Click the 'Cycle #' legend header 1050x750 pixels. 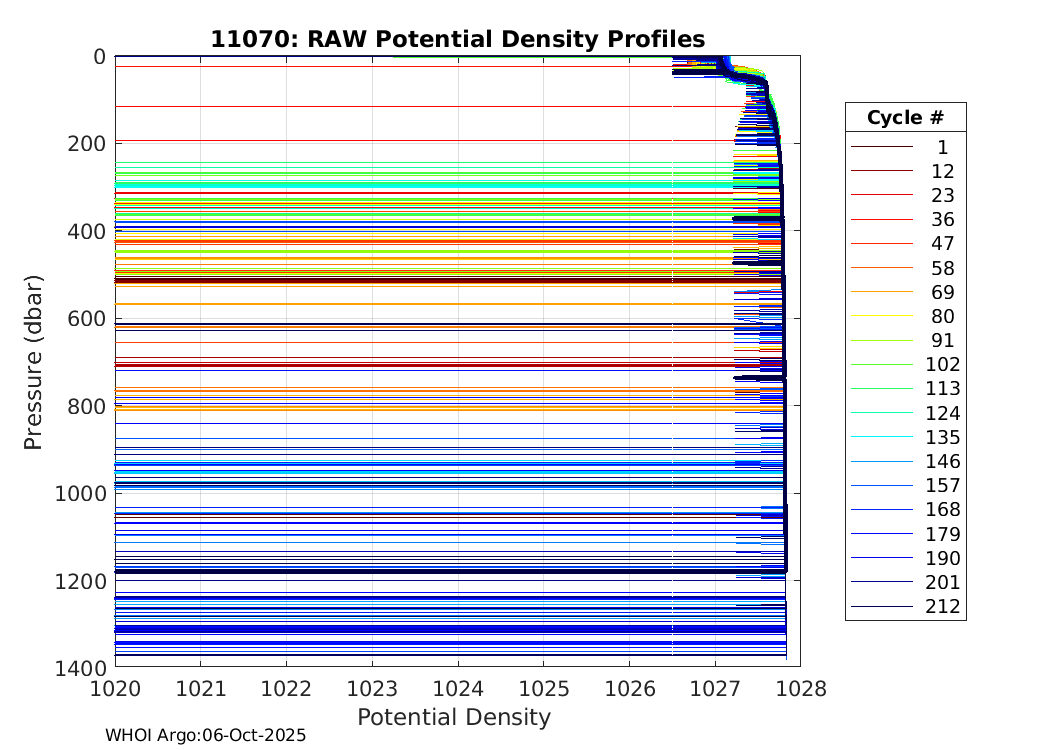(905, 117)
